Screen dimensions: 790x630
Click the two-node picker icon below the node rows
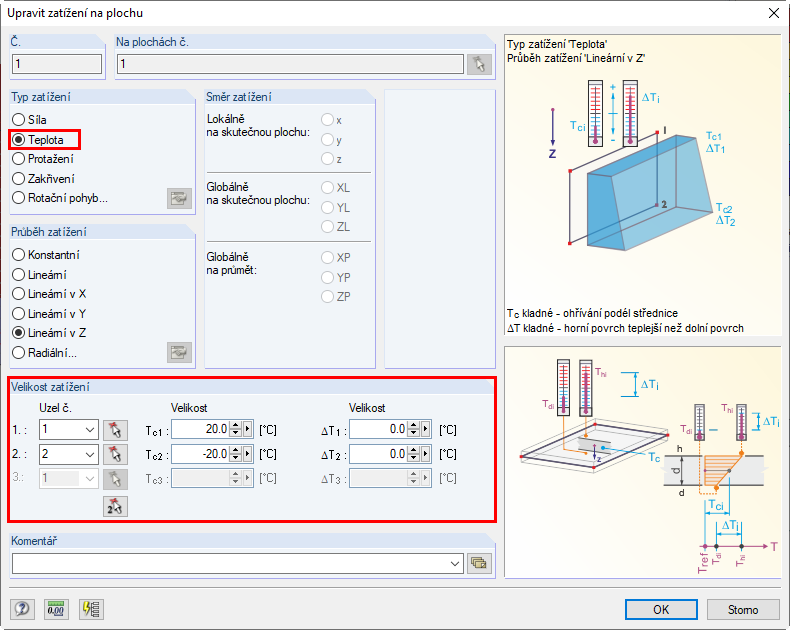(x=115, y=507)
